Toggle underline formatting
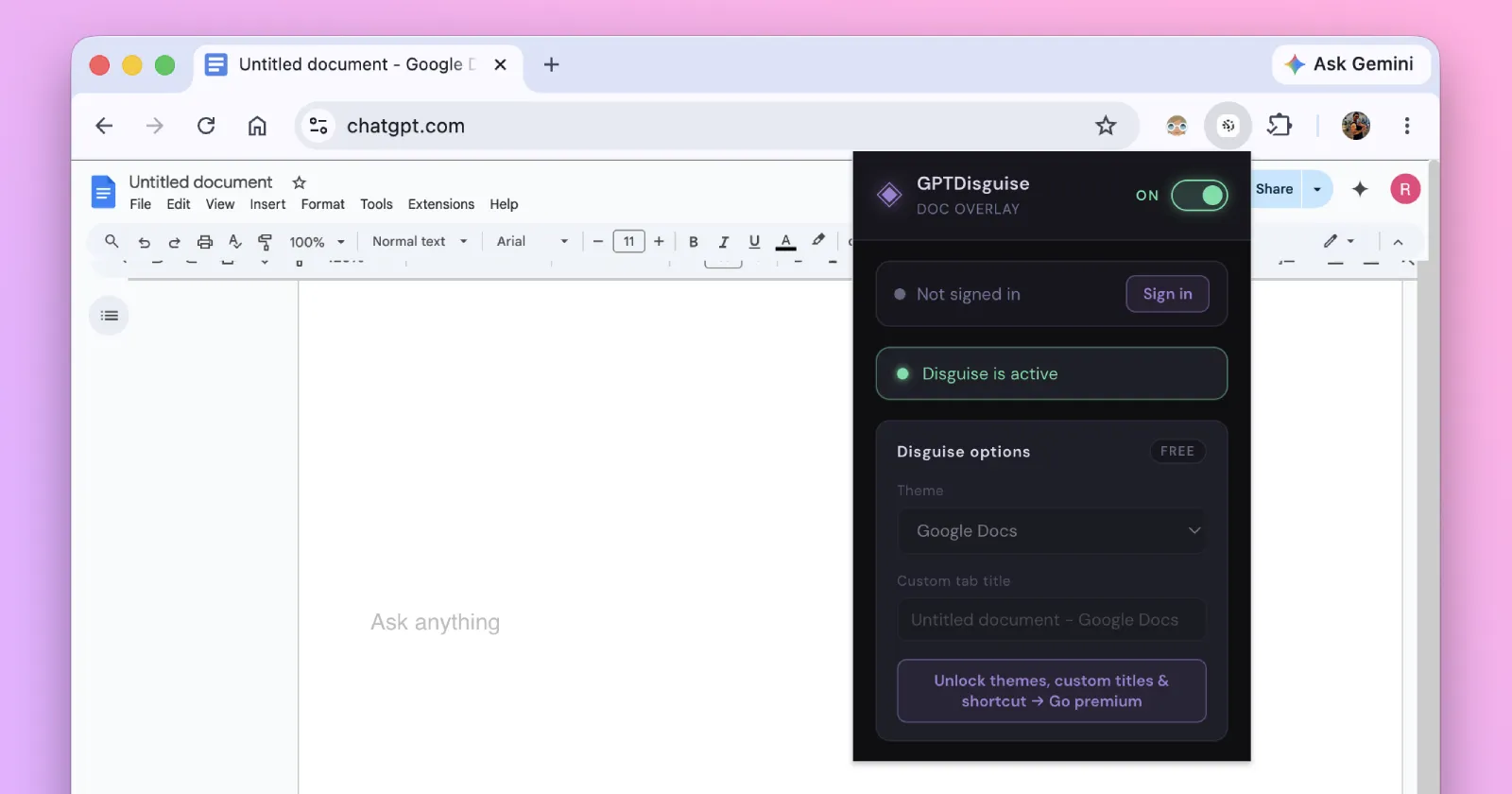Viewport: 1512px width, 794px height. 754,242
